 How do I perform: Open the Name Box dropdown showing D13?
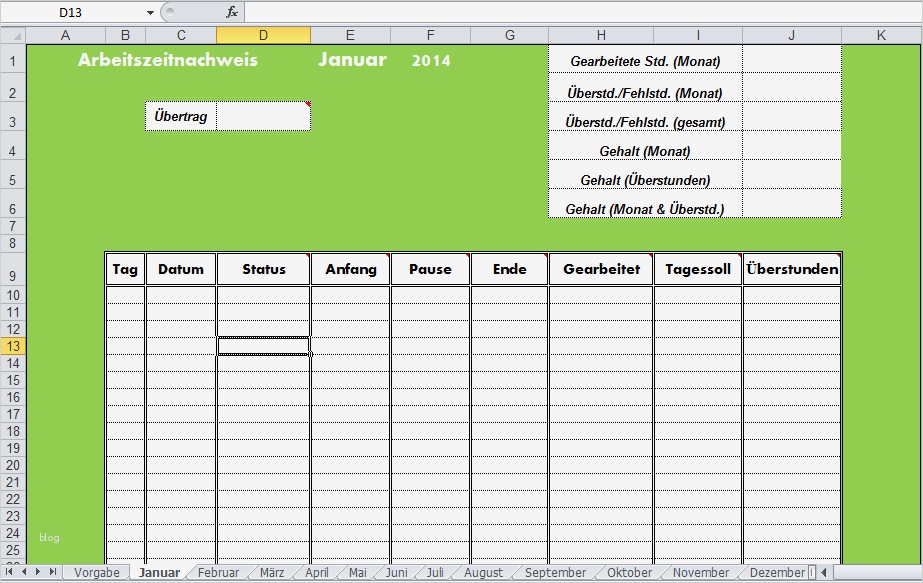(x=150, y=12)
